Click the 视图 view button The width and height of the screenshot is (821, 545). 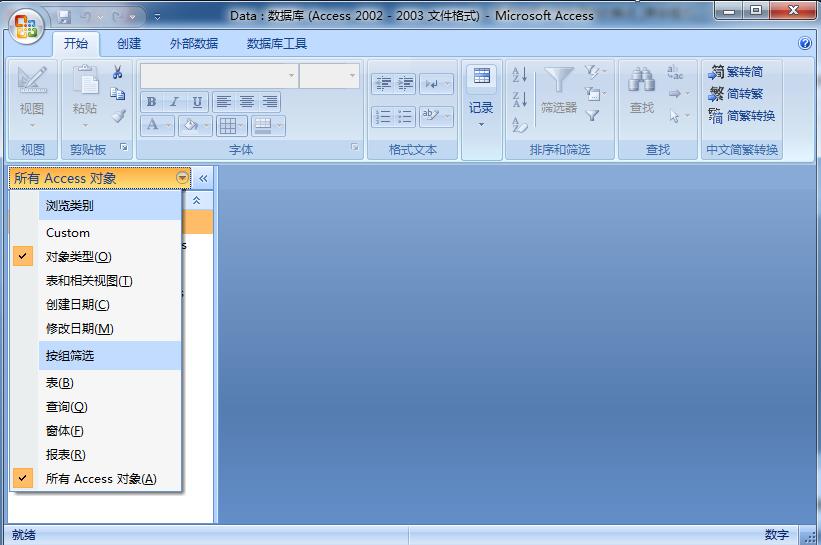point(32,97)
